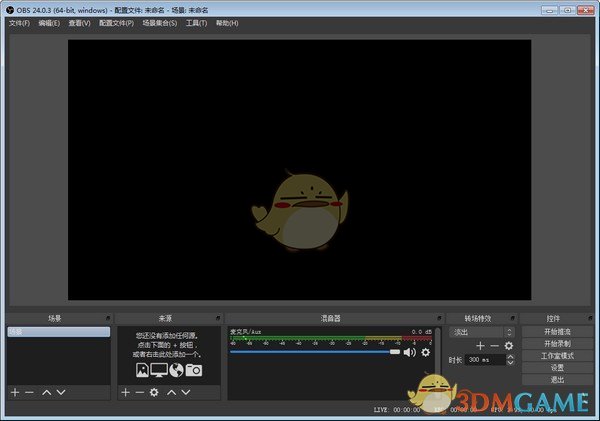Viewport: 600px width, 421px height.
Task: Move the scene down in Scenes panel
Action: (61, 392)
